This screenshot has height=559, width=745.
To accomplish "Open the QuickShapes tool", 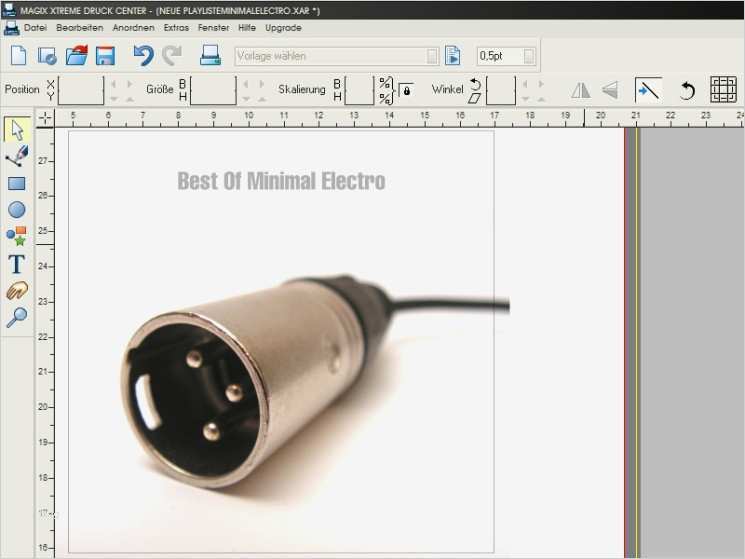I will [x=17, y=236].
